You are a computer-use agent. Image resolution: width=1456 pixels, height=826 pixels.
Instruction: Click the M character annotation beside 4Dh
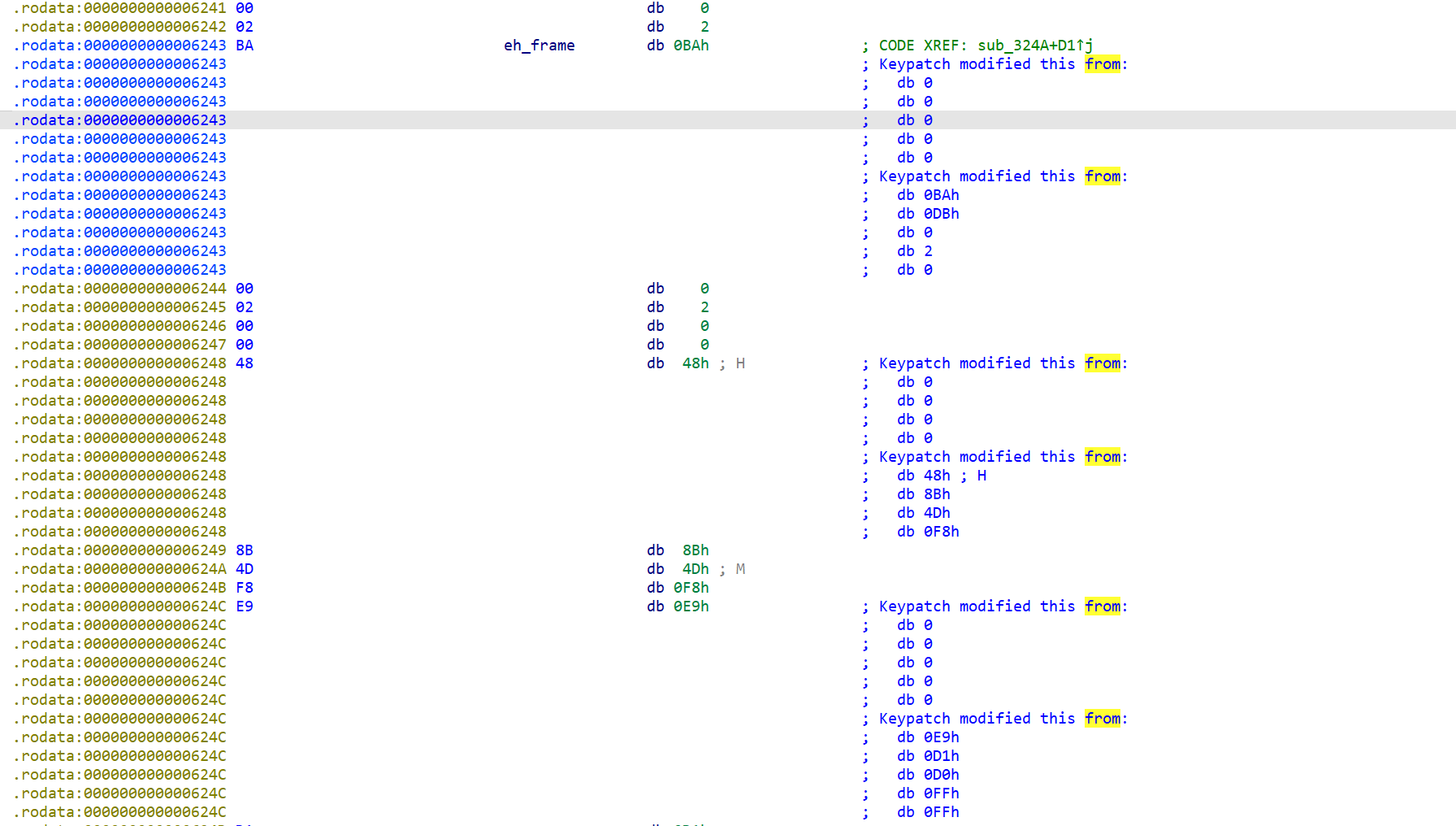click(739, 569)
